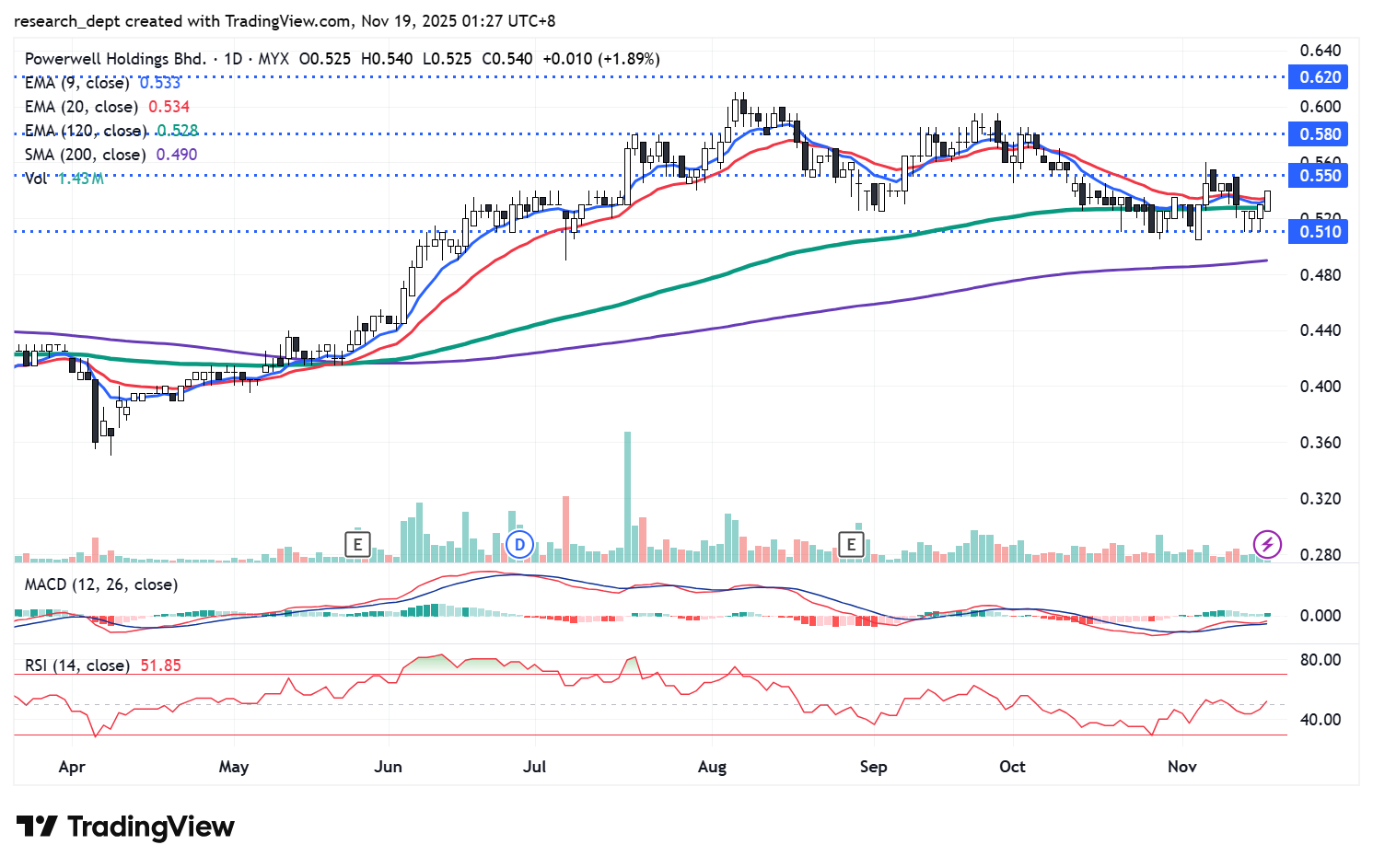Click the Aug label on the time axis
Viewport: 1373px width, 868px height.
[x=712, y=767]
